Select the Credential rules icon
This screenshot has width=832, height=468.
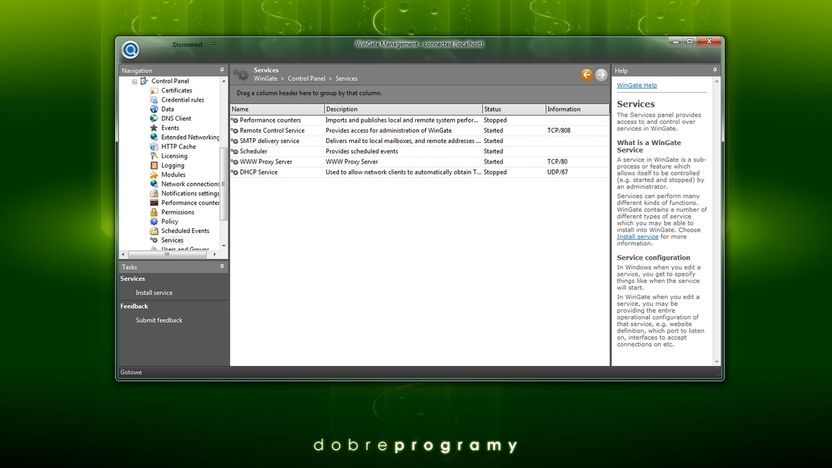pyautogui.click(x=154, y=100)
